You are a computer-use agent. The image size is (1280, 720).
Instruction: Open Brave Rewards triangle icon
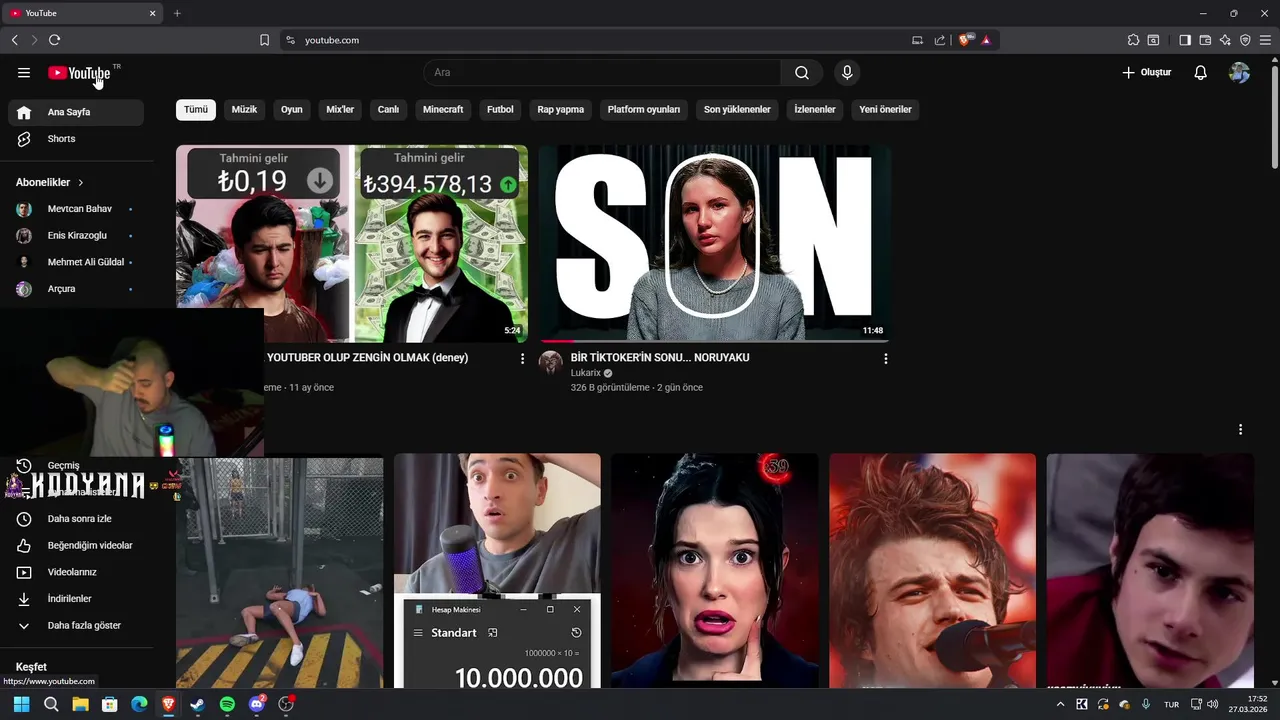tap(986, 40)
